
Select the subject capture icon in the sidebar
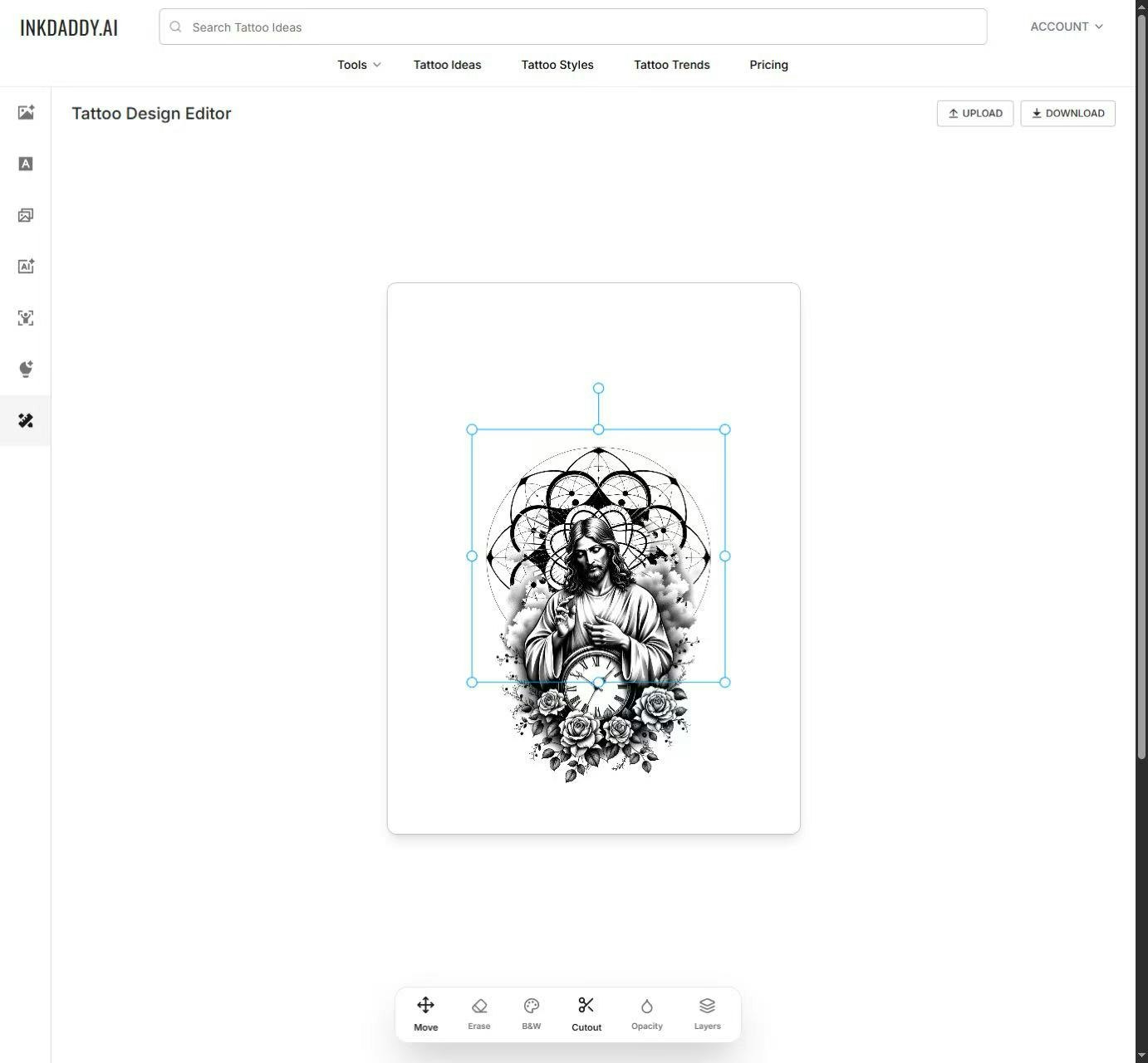point(26,317)
